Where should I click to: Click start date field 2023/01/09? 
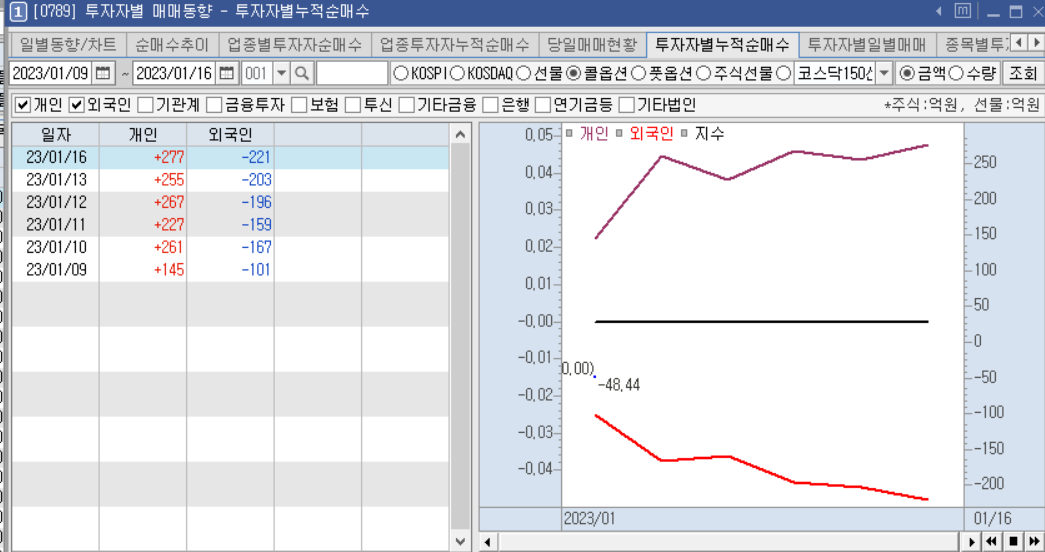tap(51, 73)
